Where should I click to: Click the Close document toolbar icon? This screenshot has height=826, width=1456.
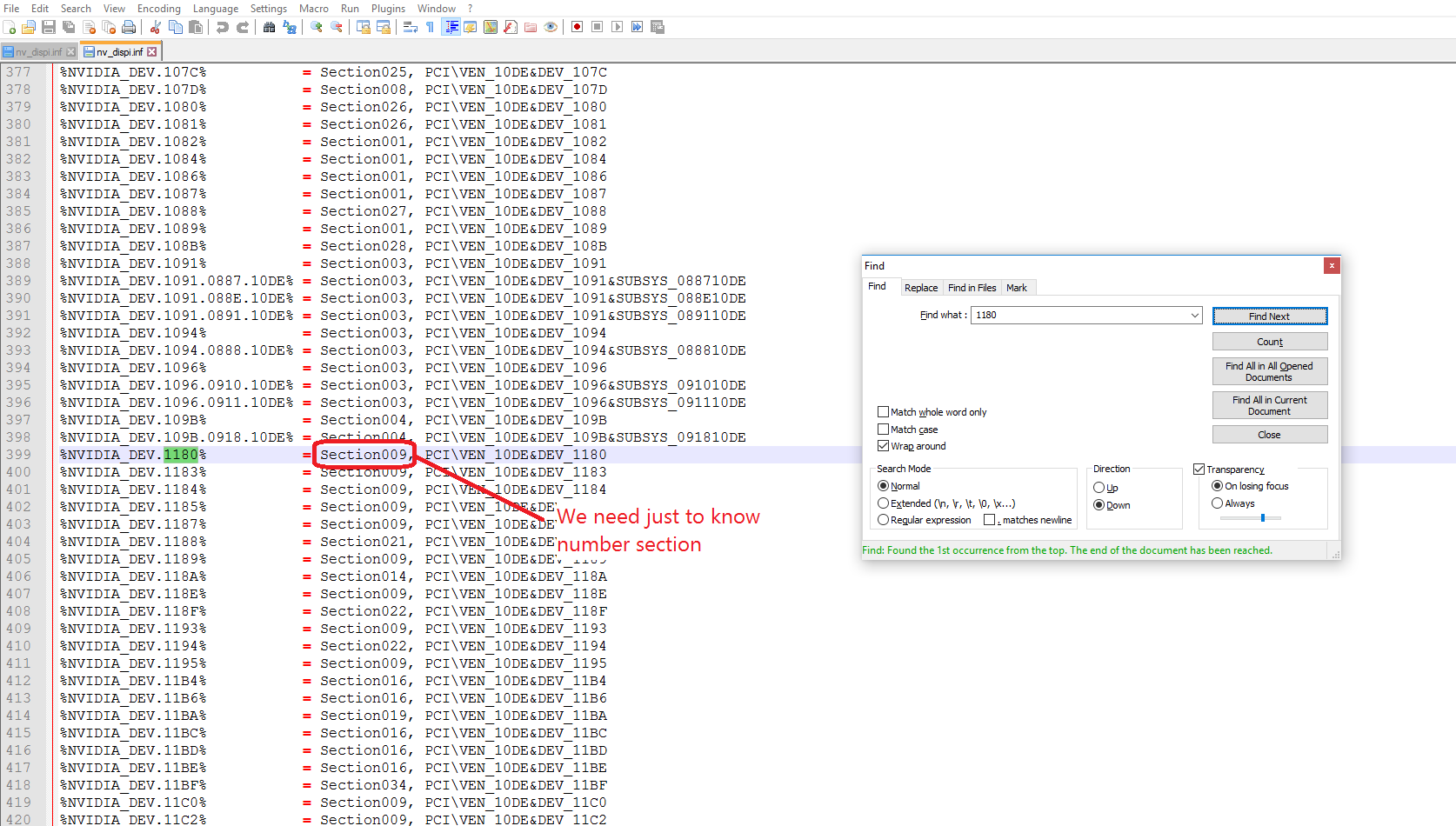pyautogui.click(x=89, y=27)
